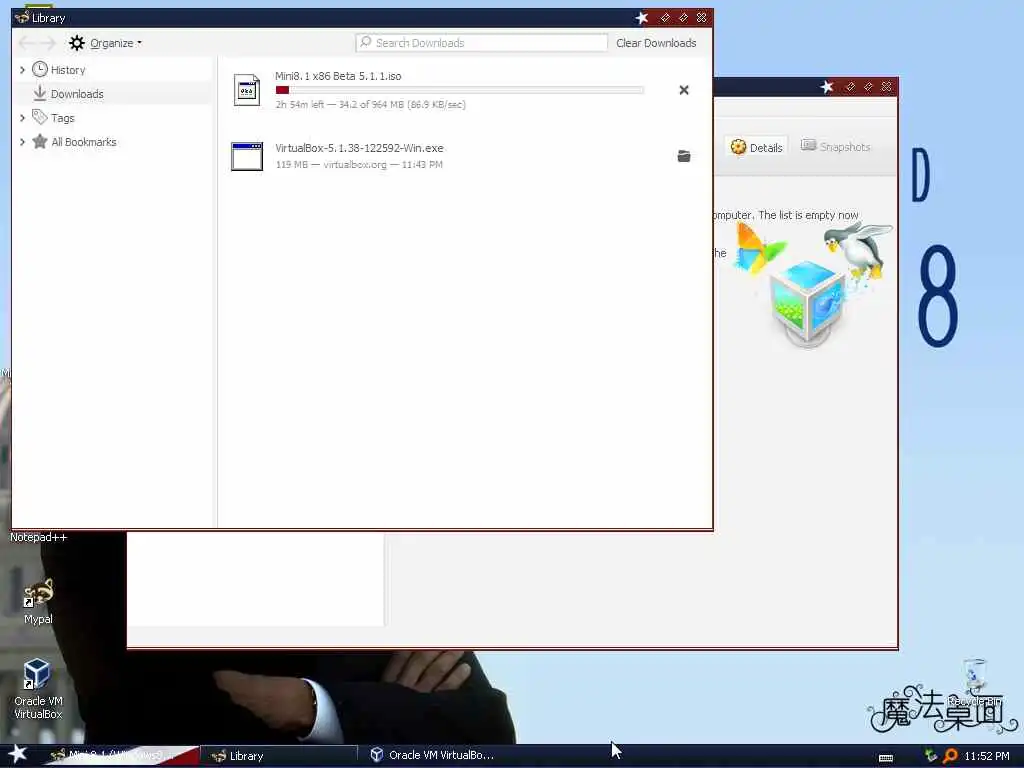This screenshot has width=1024, height=768.
Task: Open Oracle VM VirtualBox desktop shortcut
Action: coord(38,688)
